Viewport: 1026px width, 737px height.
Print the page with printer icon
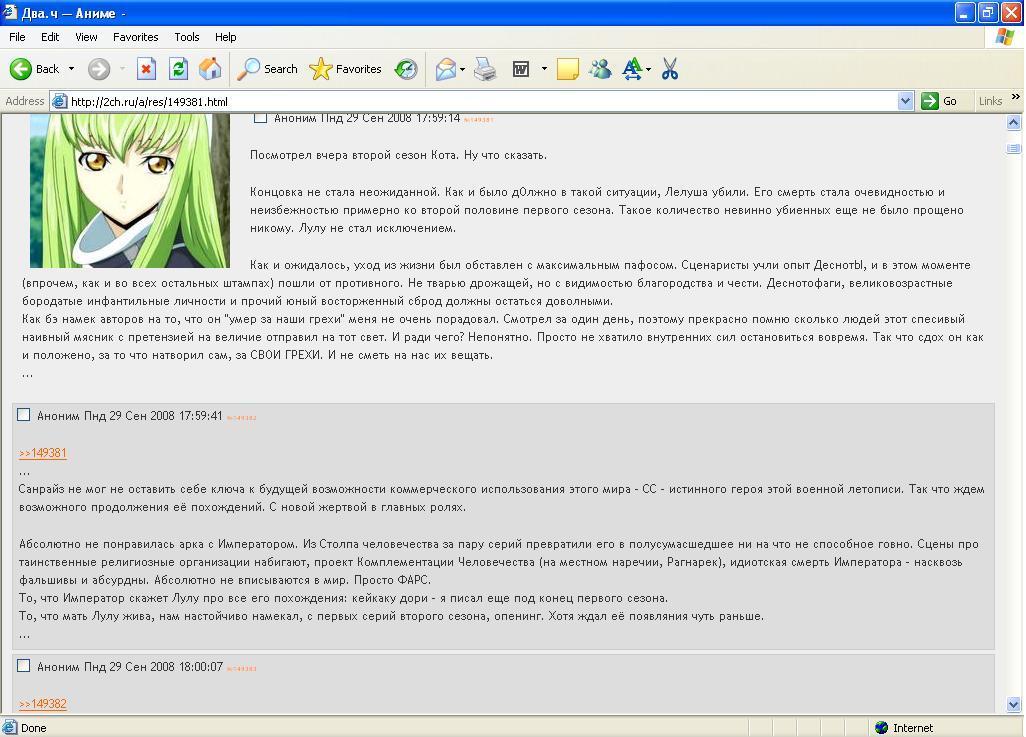coord(485,69)
